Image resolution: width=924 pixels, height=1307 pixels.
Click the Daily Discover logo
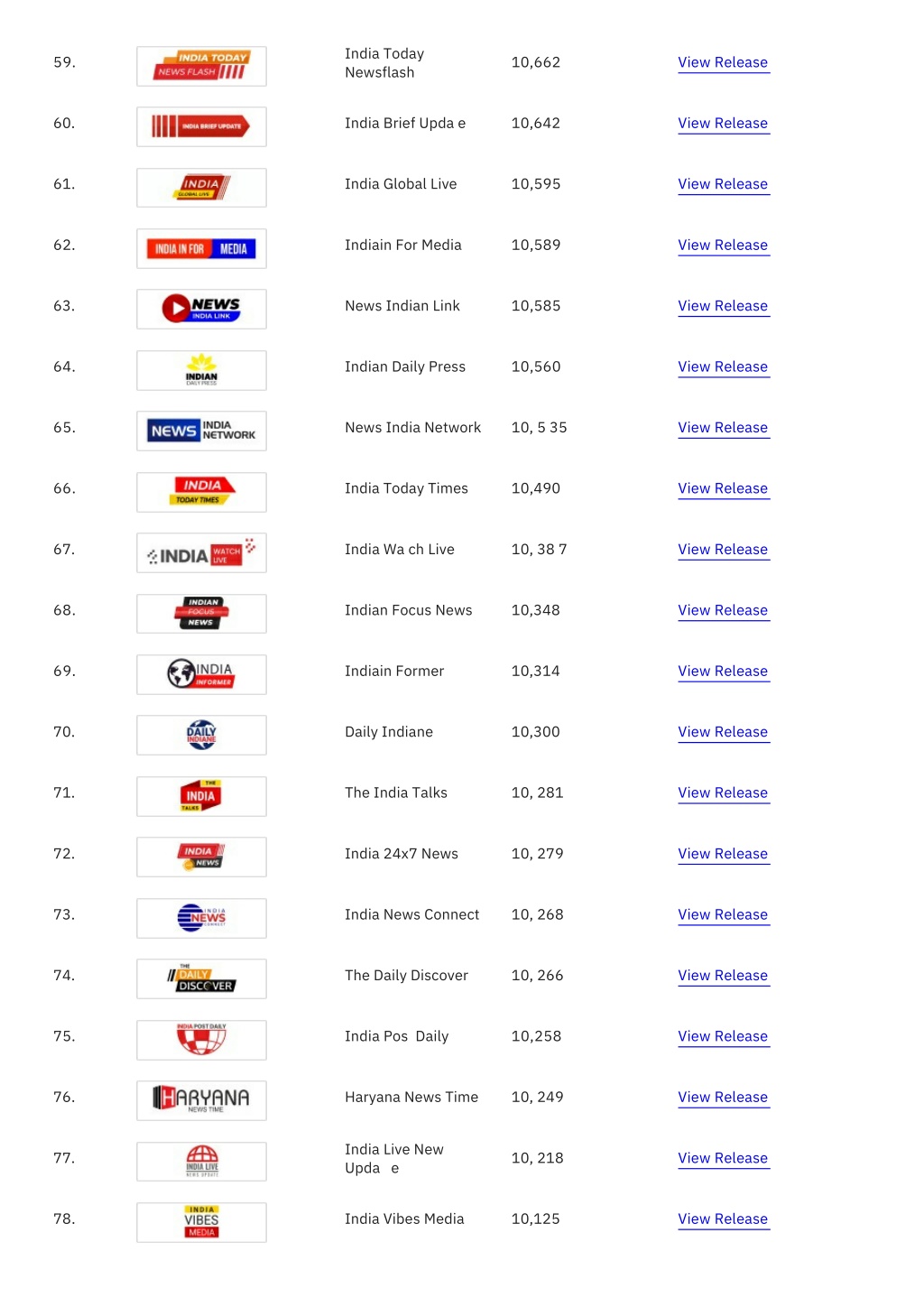coord(201,978)
